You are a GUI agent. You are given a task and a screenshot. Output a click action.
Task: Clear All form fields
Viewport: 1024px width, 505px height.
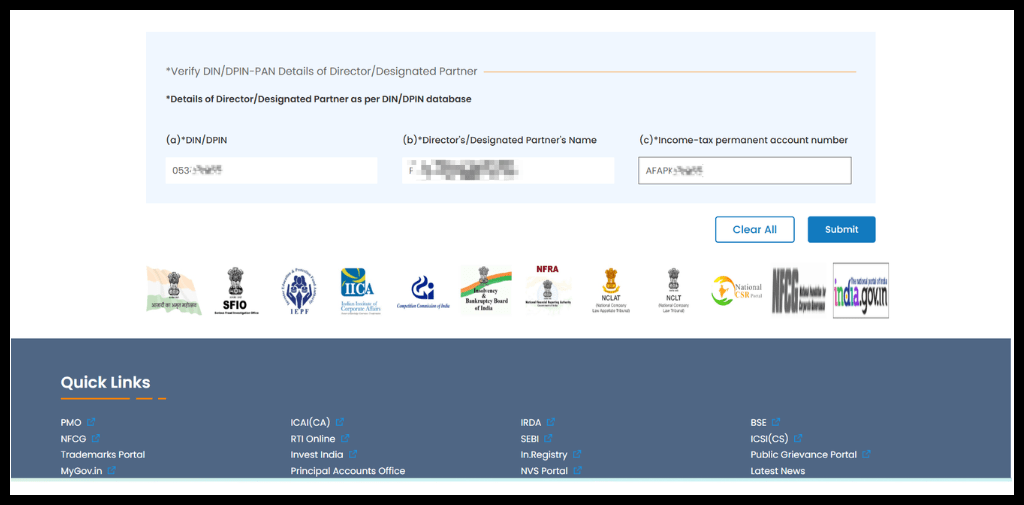tap(755, 229)
